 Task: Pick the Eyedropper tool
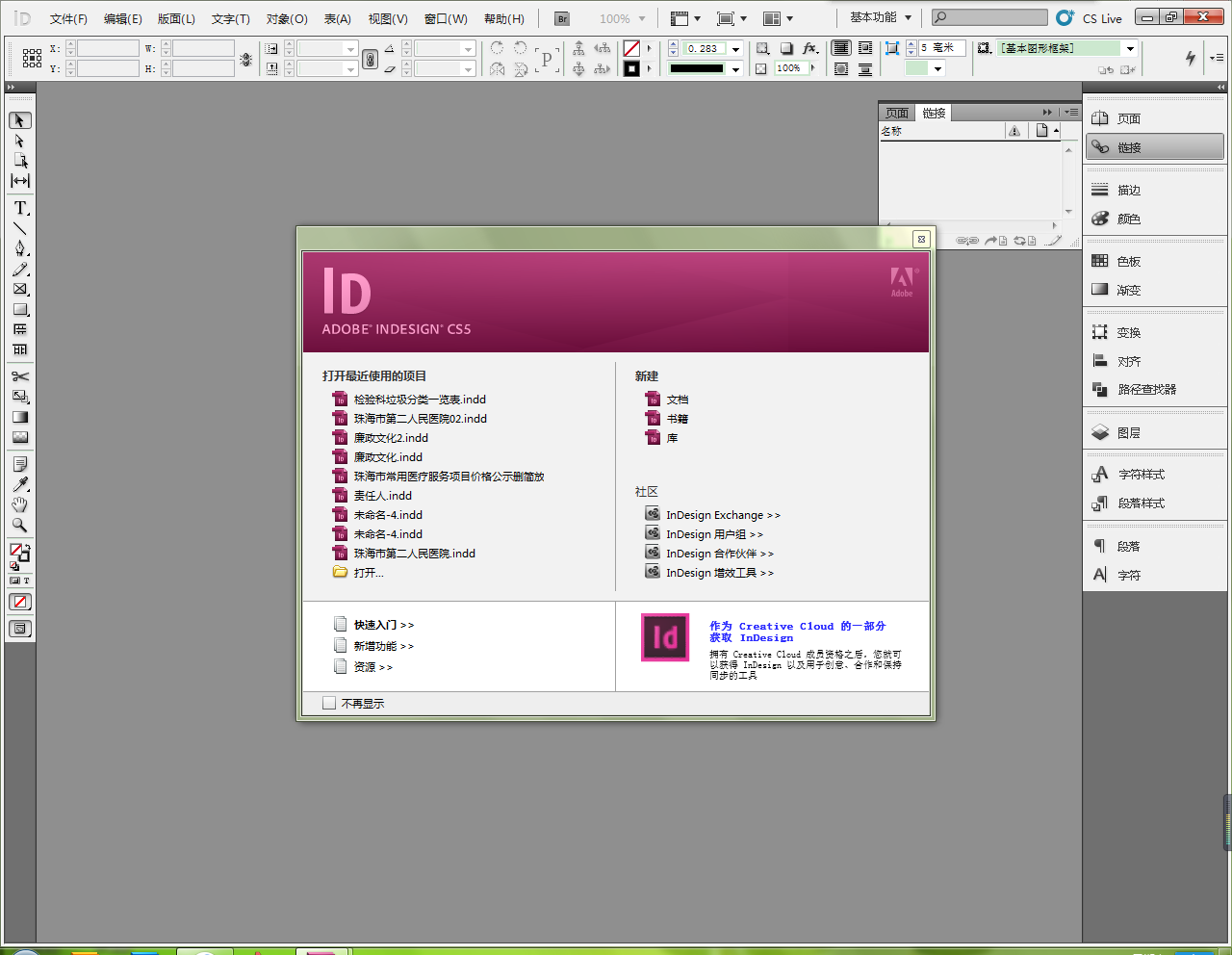(20, 484)
